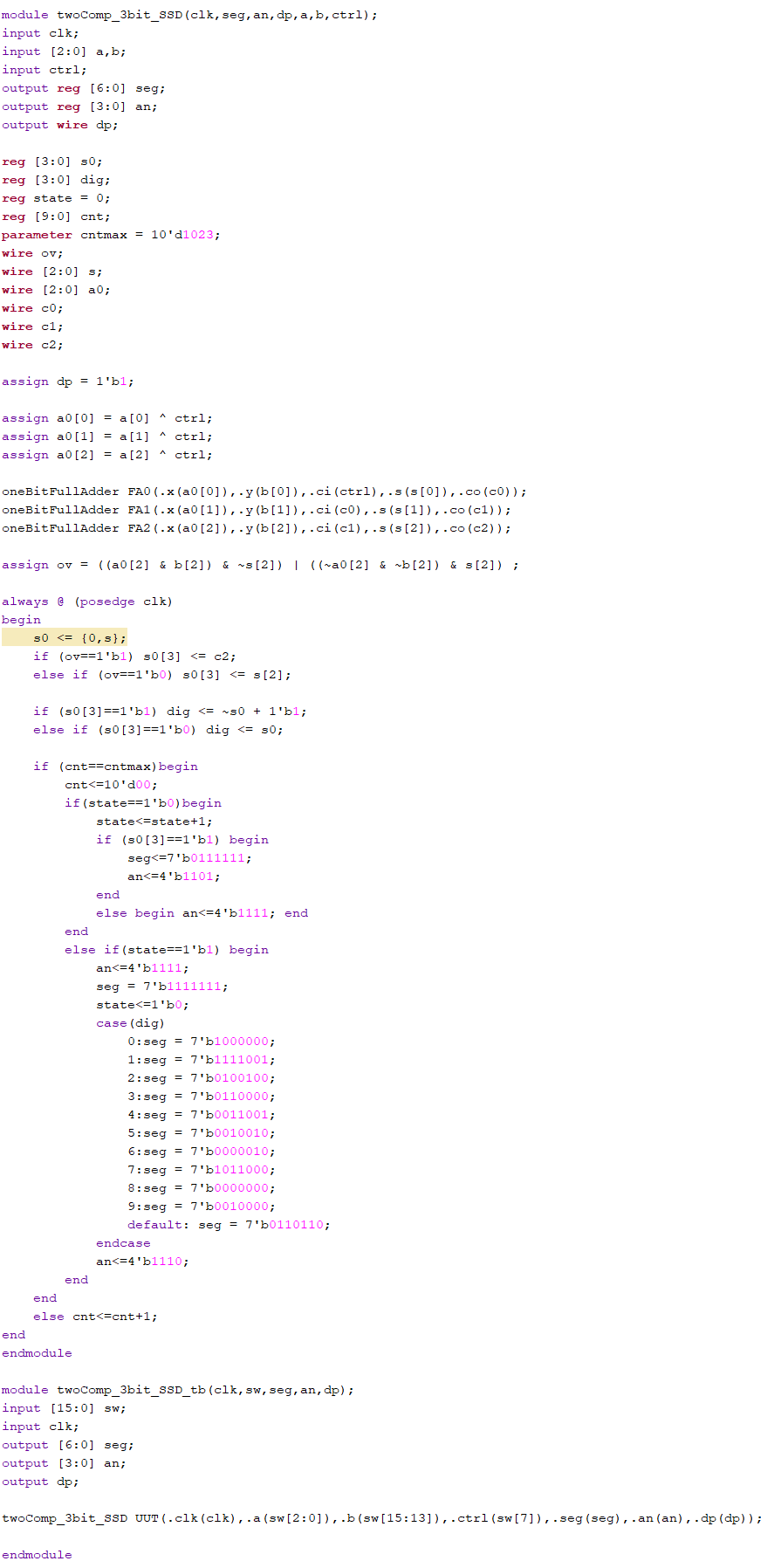Image resolution: width=781 pixels, height=1568 pixels.
Task: Click the twoComp_3bit_SSD module declaration line
Action: click(x=189, y=15)
